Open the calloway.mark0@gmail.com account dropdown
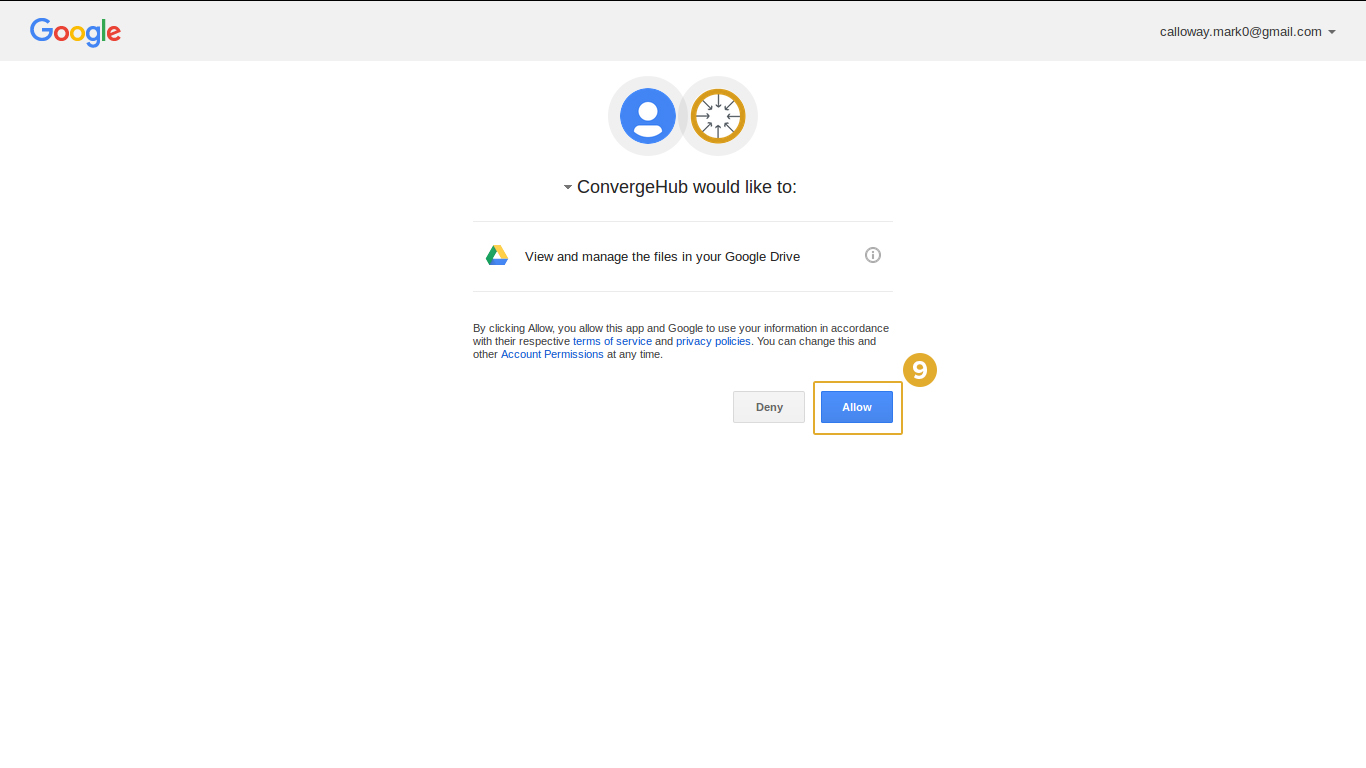Viewport: 1366px width, 768px height. click(1248, 32)
